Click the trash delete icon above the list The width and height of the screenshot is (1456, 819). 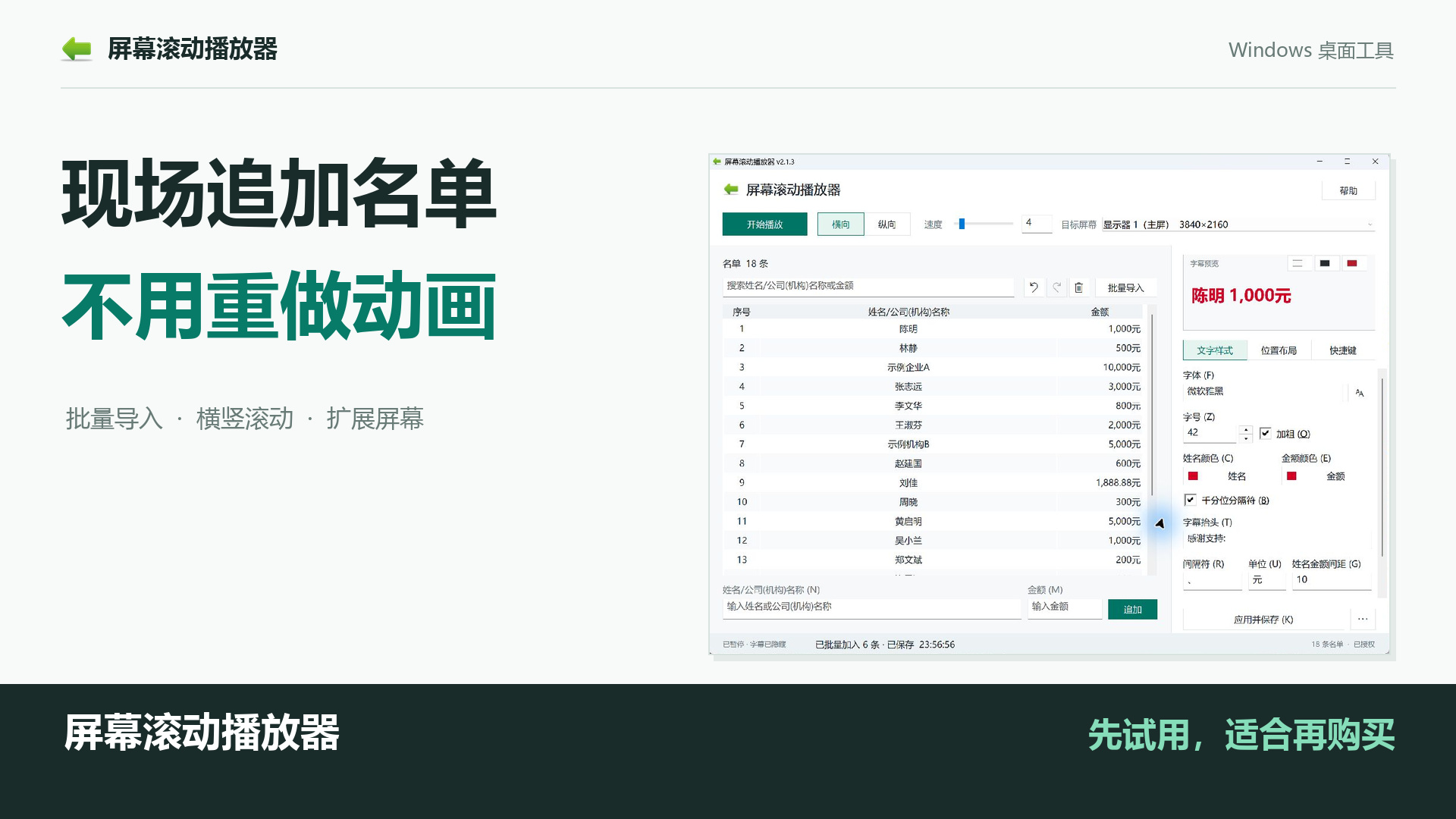(x=1078, y=287)
